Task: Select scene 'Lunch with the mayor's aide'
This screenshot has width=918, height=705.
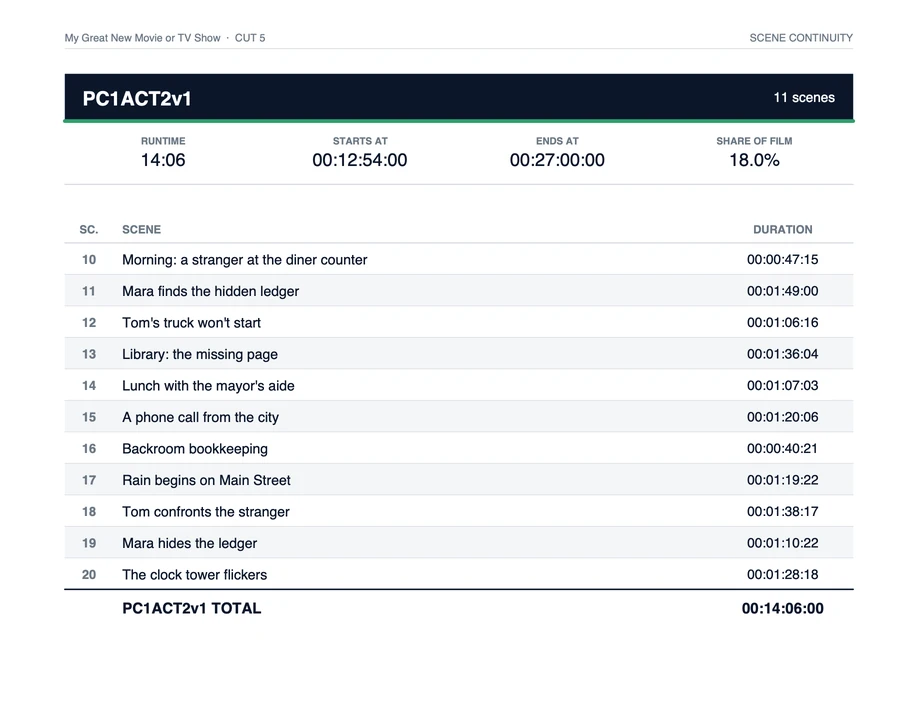Action: point(208,386)
